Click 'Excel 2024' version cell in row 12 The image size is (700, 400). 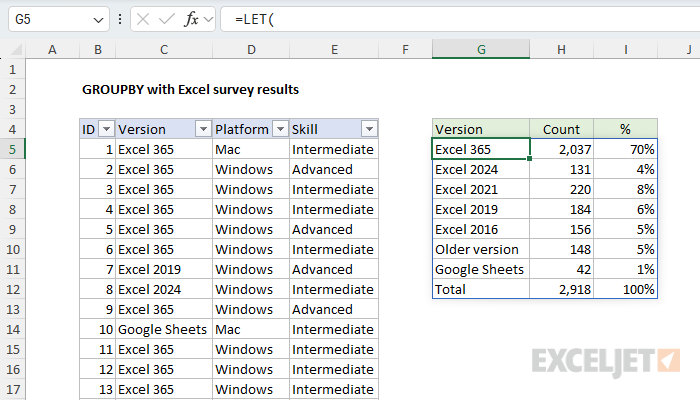(x=164, y=290)
